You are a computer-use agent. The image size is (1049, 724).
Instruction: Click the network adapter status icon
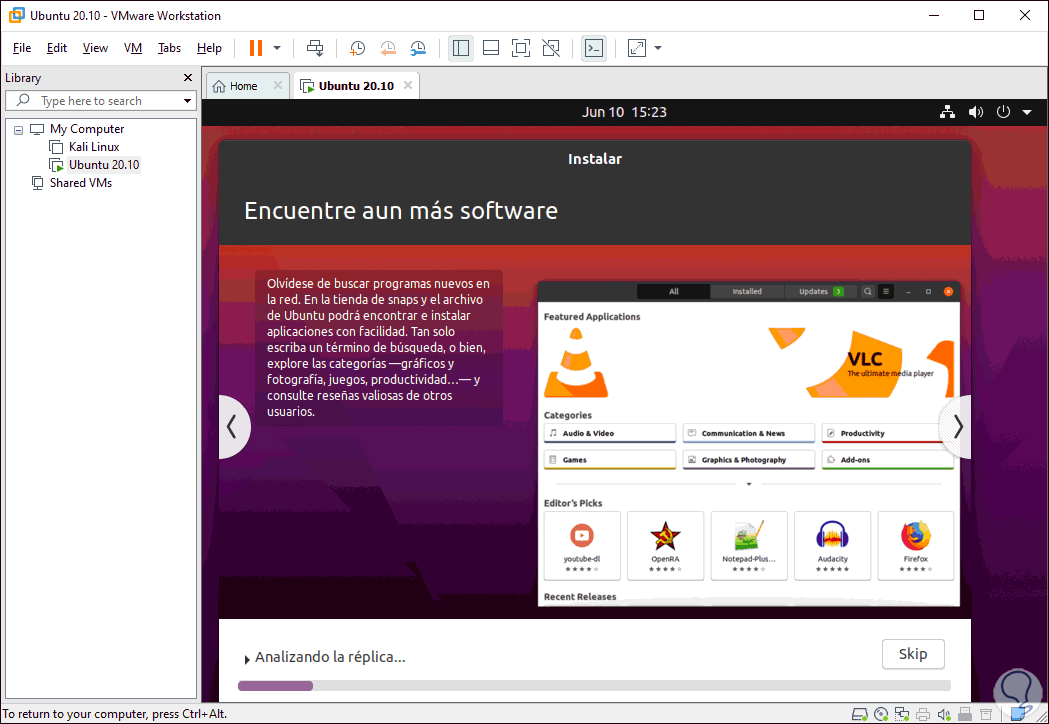tap(902, 714)
